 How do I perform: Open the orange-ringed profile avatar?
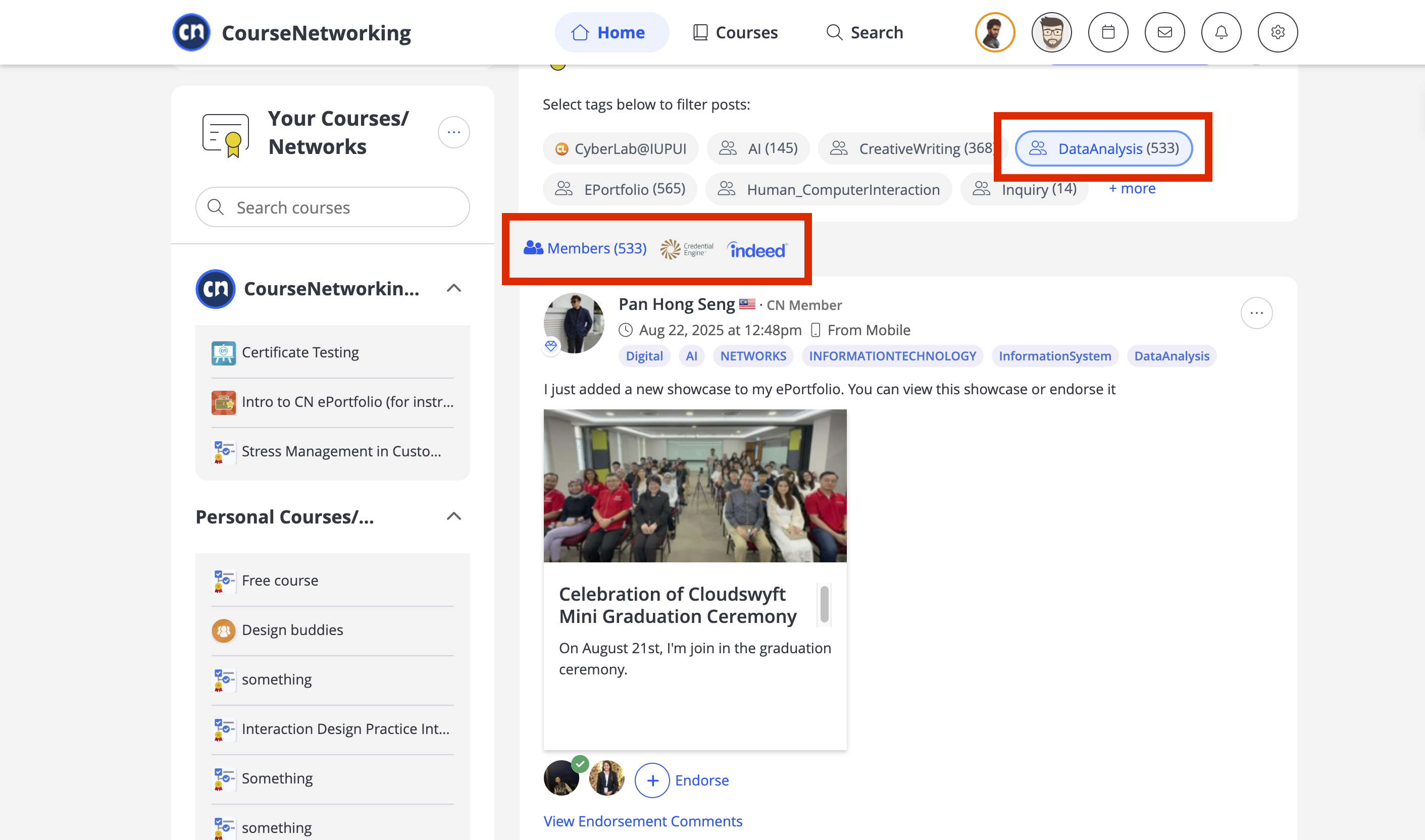[995, 32]
